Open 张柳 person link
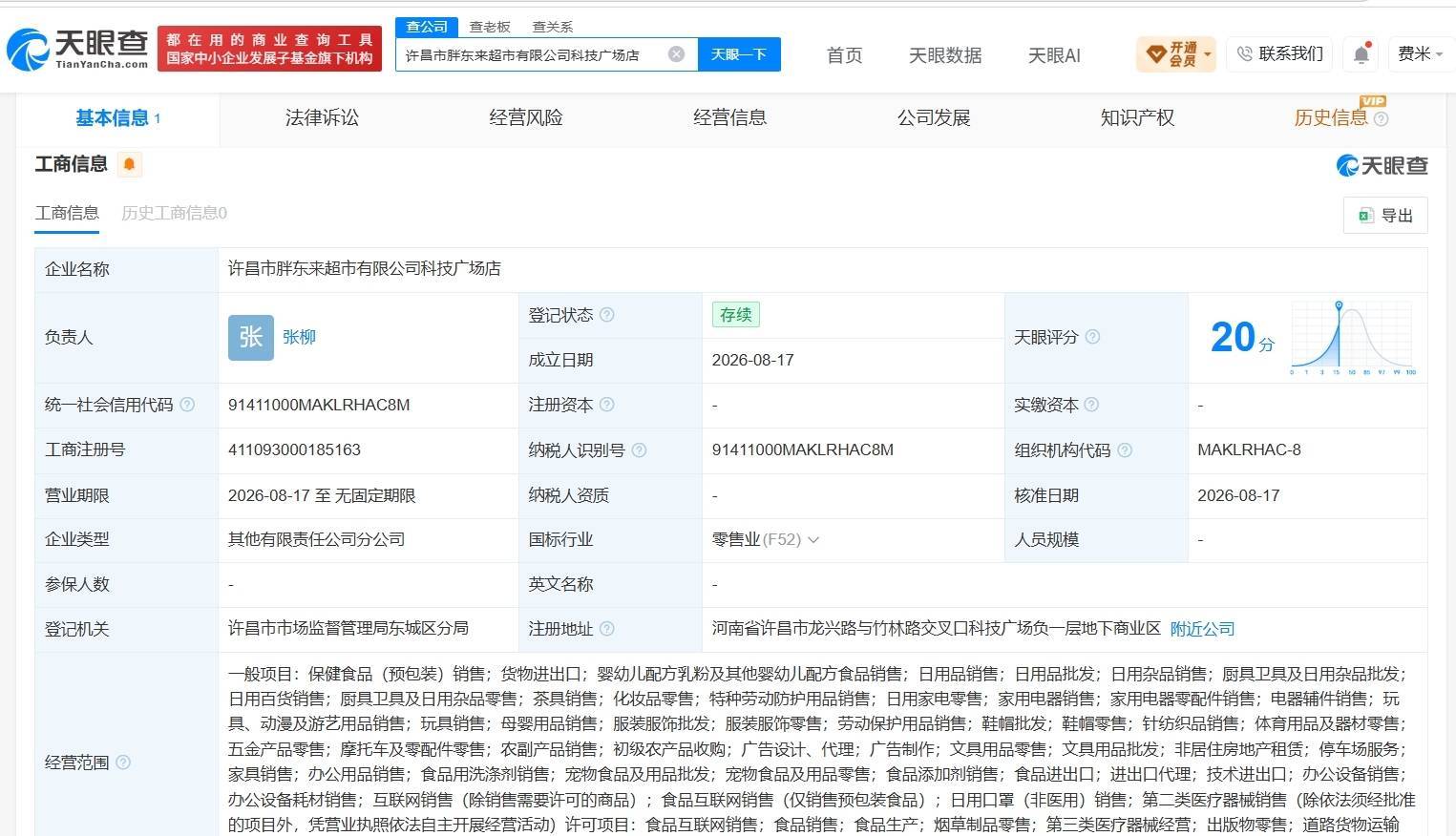 [x=299, y=337]
